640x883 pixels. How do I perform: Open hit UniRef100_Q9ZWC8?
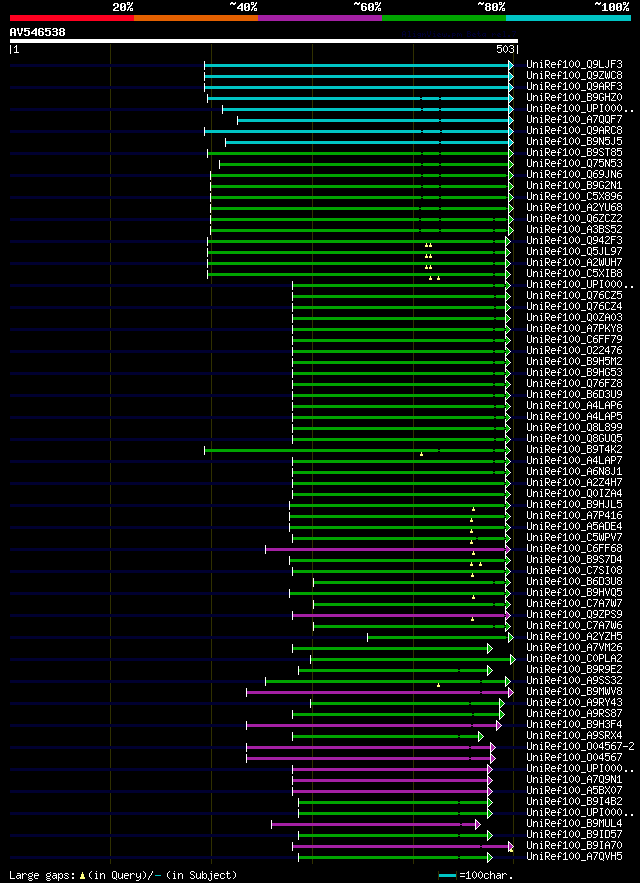tap(574, 75)
